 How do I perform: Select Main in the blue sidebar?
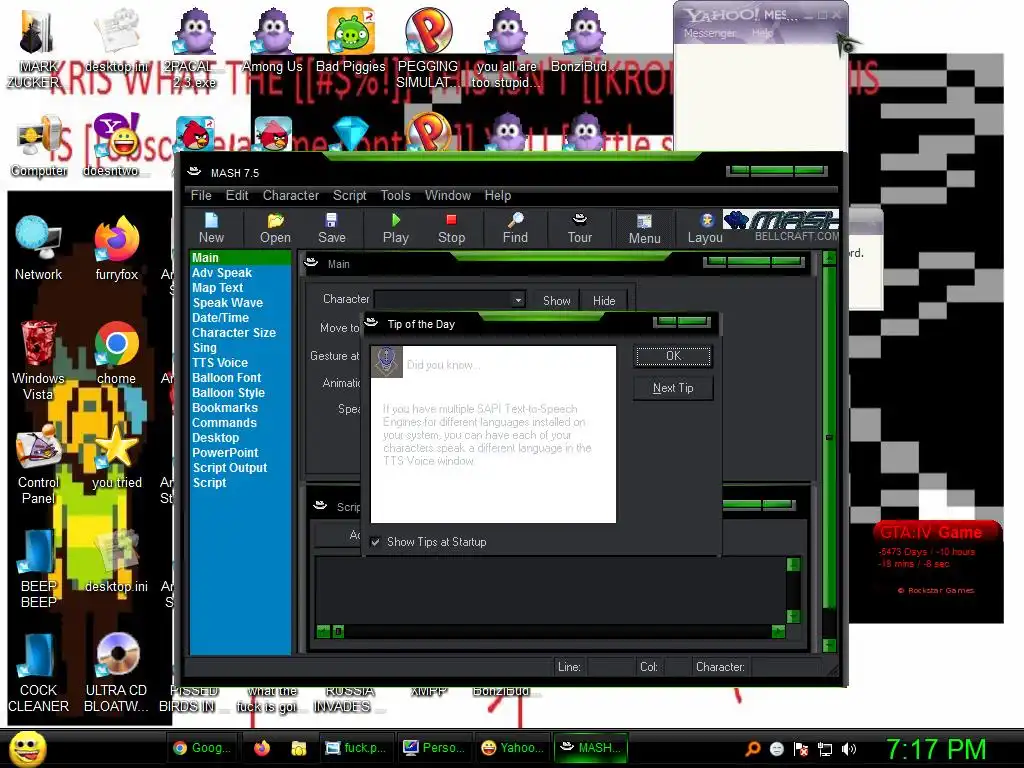[240, 258]
